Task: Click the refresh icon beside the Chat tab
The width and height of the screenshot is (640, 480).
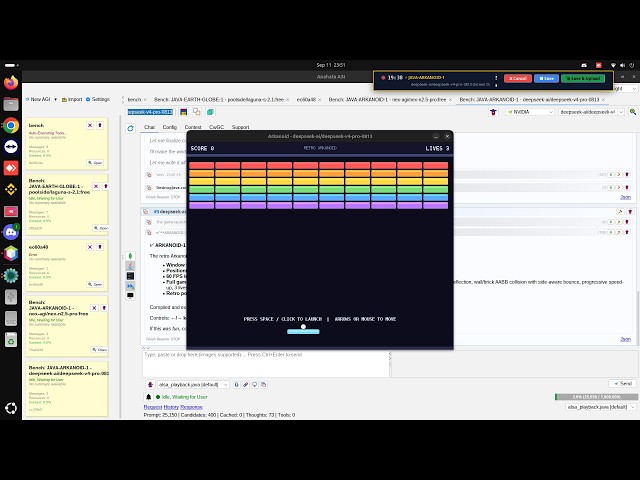Action: pos(131,128)
